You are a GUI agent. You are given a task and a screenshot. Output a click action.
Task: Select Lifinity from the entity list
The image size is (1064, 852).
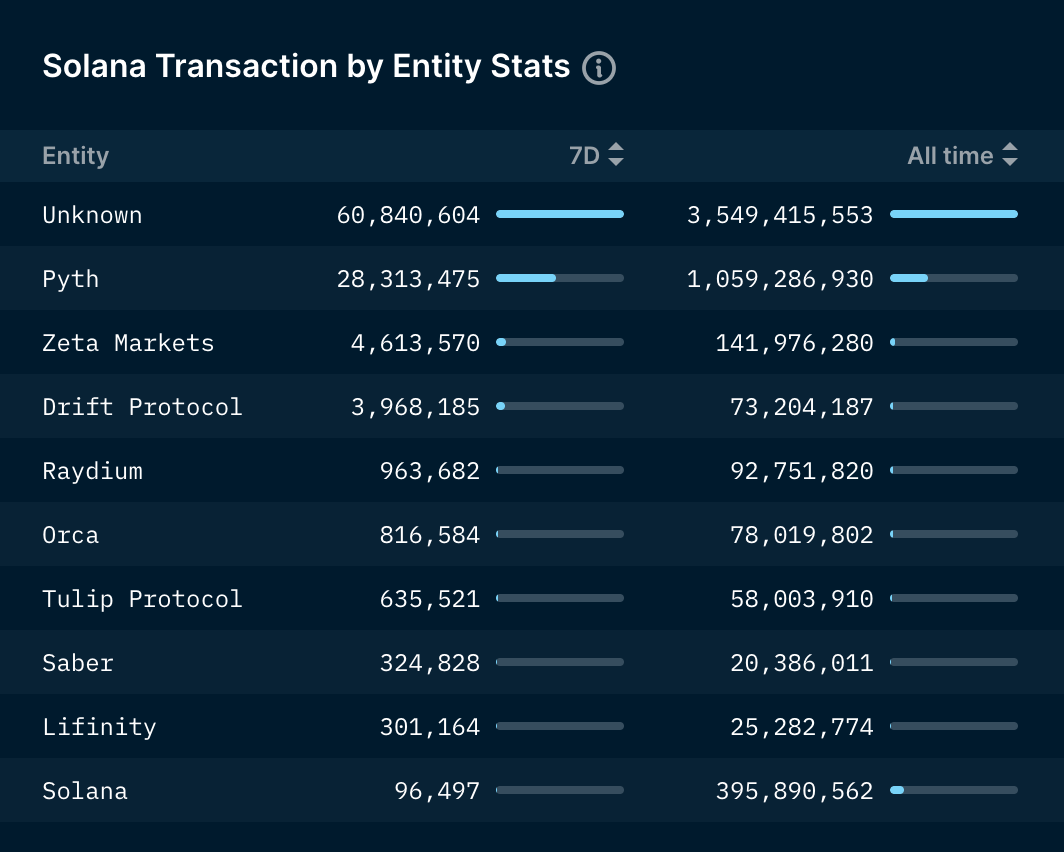coord(100,727)
